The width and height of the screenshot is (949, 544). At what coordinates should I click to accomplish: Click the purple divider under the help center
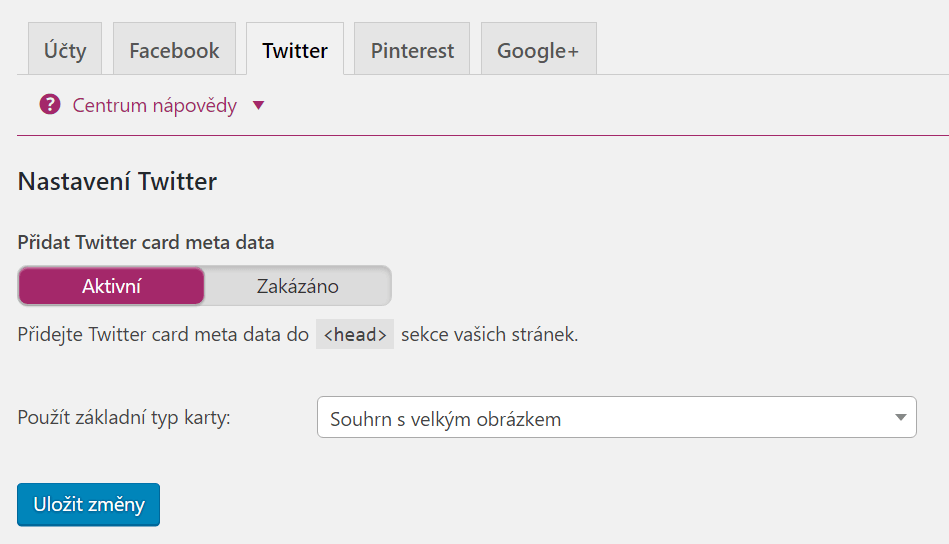483,136
